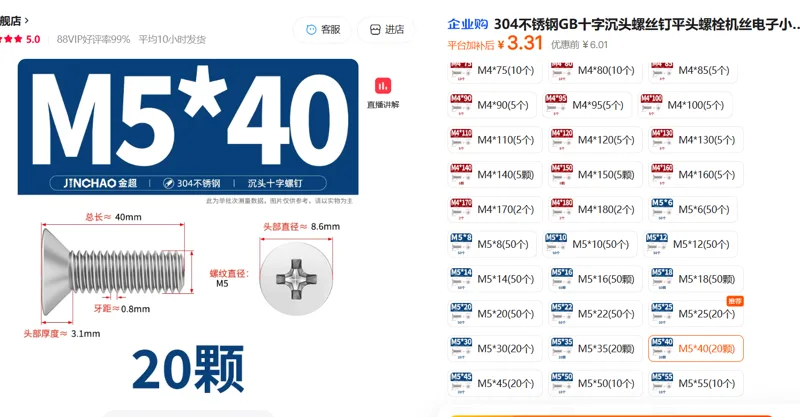Choose the M4*170(2个) option
The height and width of the screenshot is (417, 800).
(495, 209)
